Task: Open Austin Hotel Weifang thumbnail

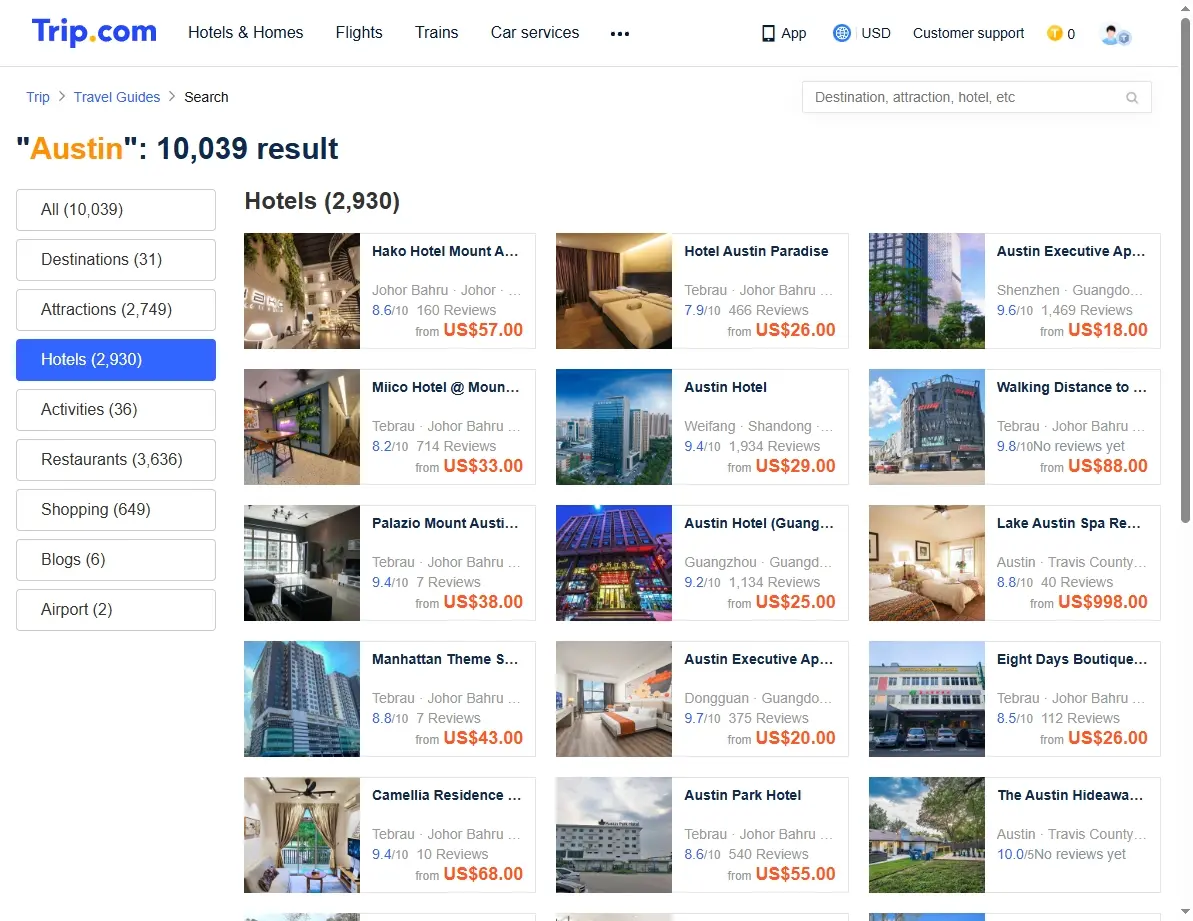Action: [x=614, y=427]
